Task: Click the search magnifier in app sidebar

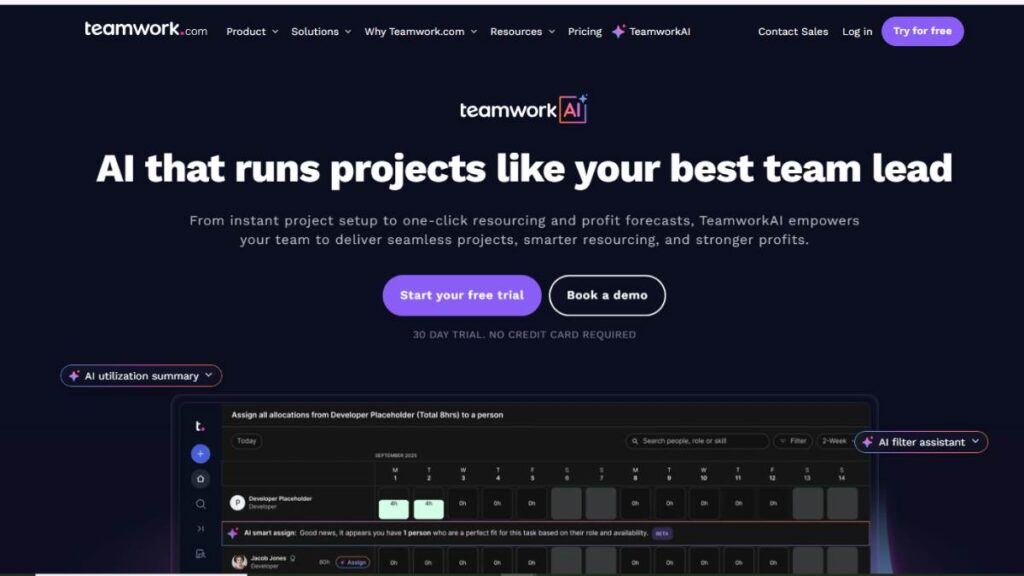Action: coord(200,504)
